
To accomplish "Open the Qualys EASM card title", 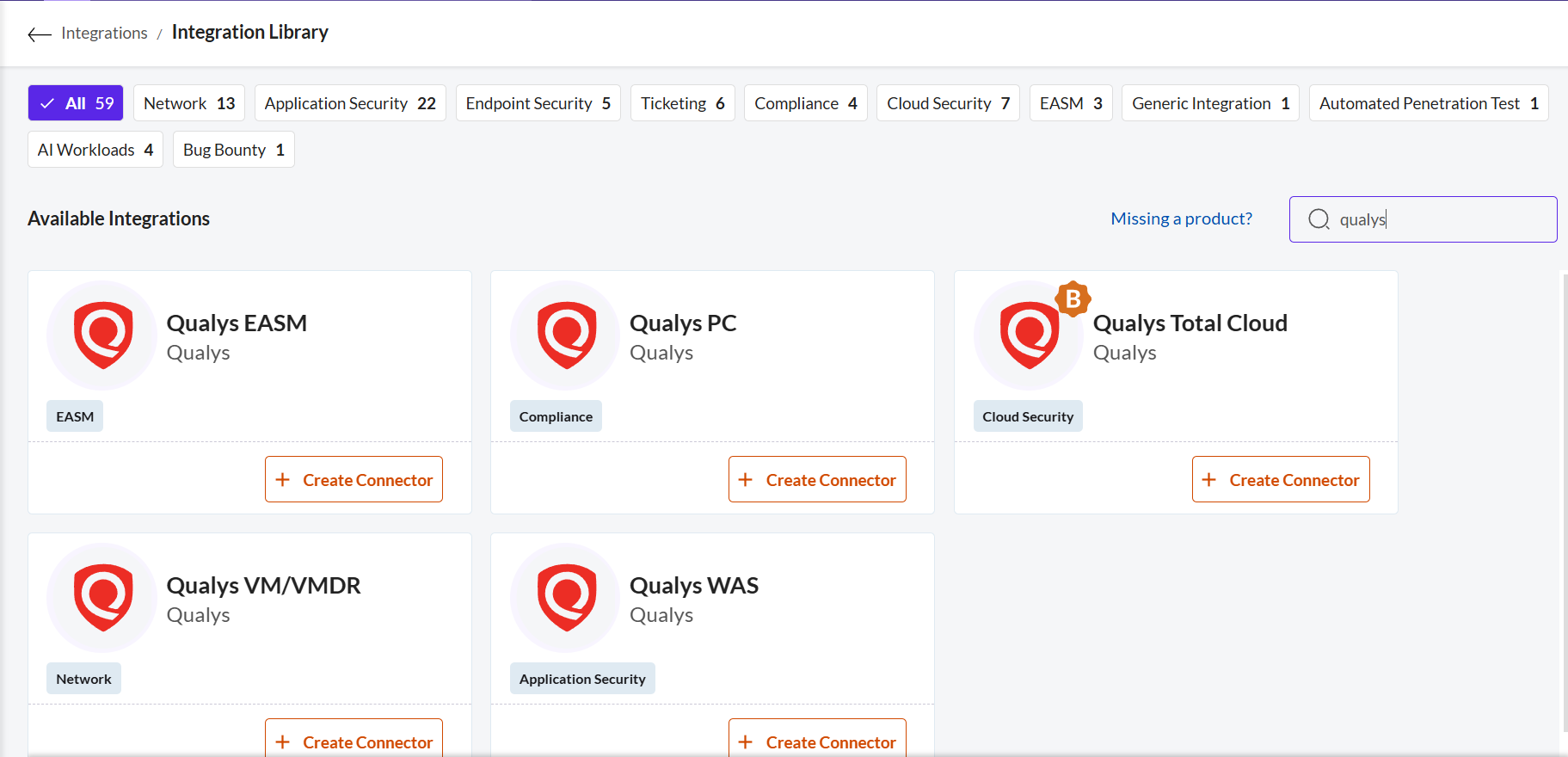I will [237, 323].
